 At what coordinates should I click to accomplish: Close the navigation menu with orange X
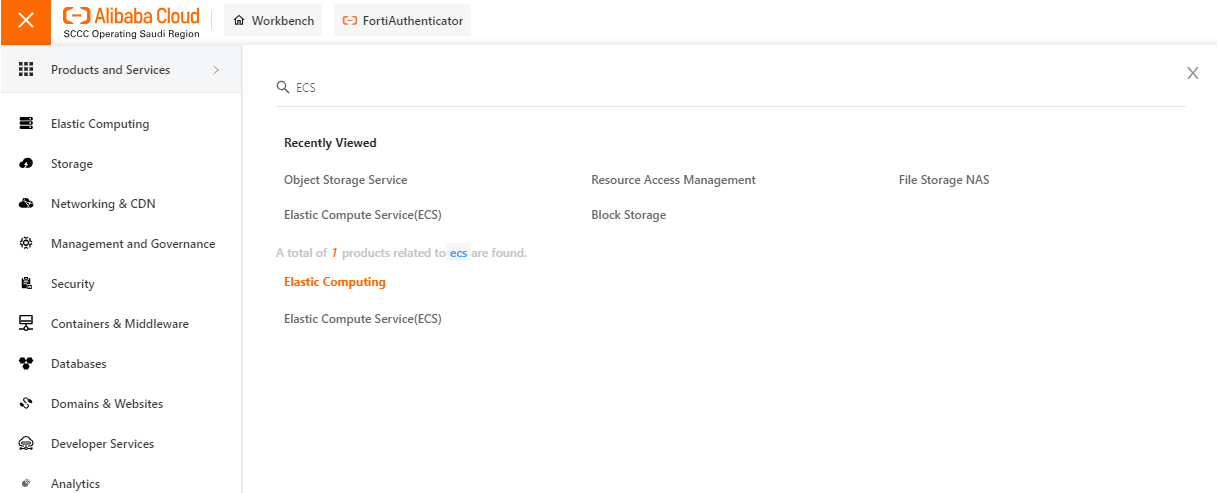coord(26,21)
